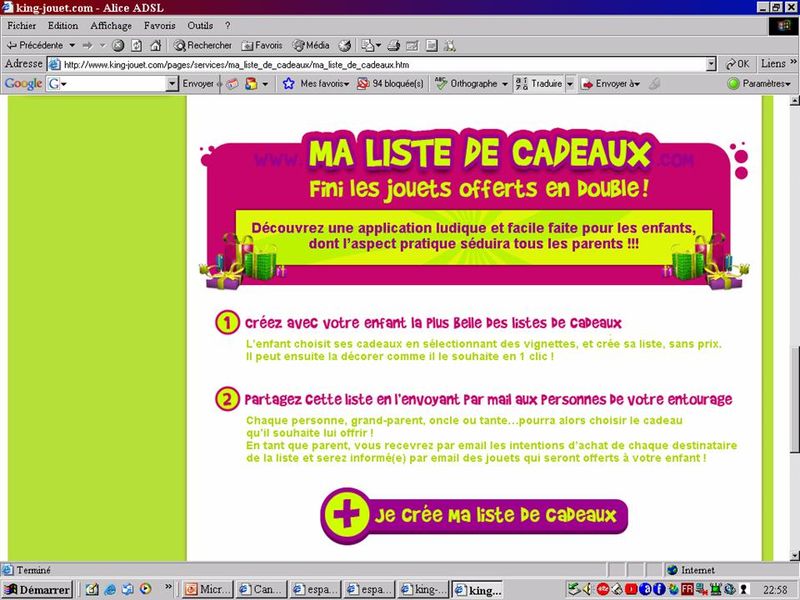Expand the Mail icon dropdown arrow
The width and height of the screenshot is (800, 600).
pos(379,45)
